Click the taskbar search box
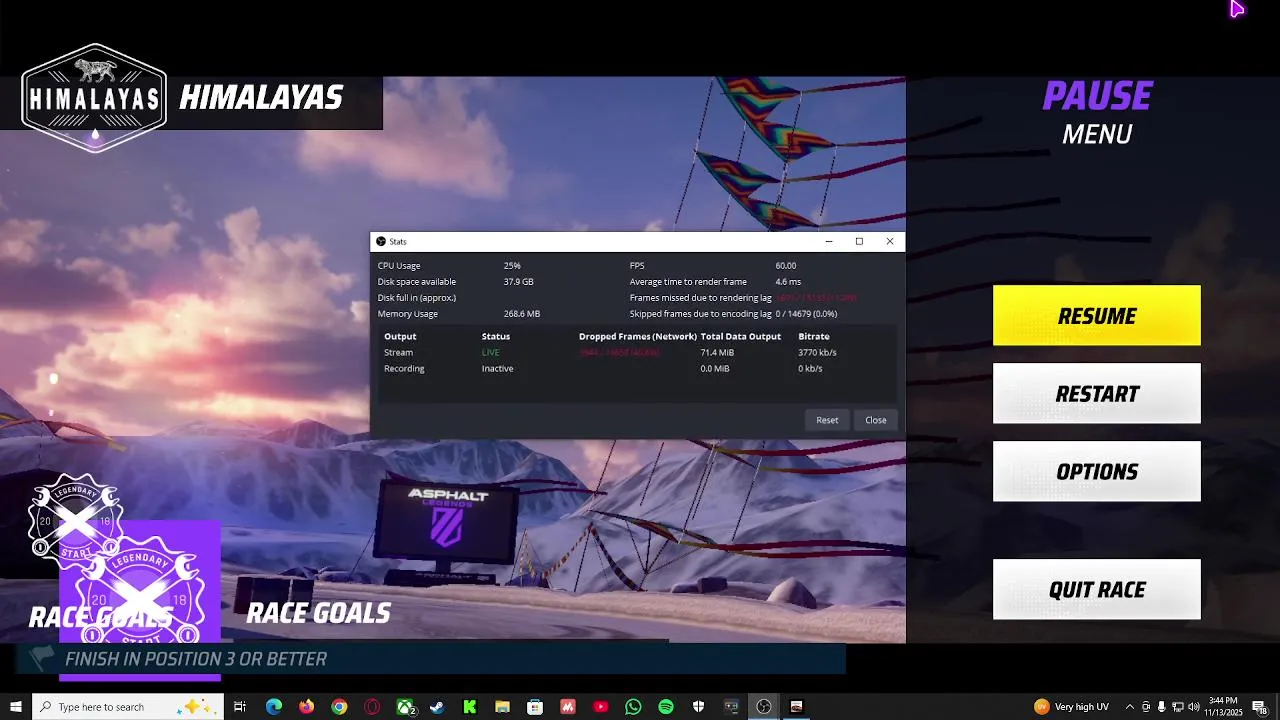This screenshot has height=720, width=1280. click(128, 707)
